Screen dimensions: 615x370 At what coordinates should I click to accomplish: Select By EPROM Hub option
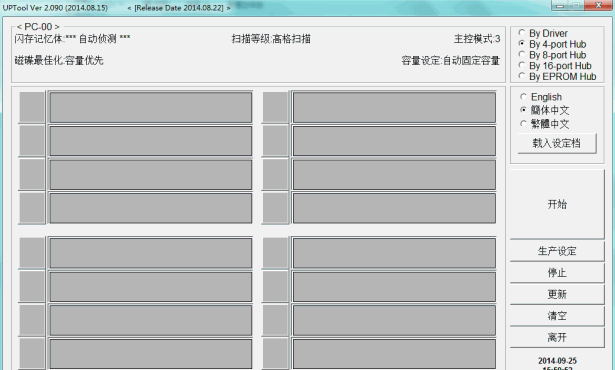click(557, 77)
